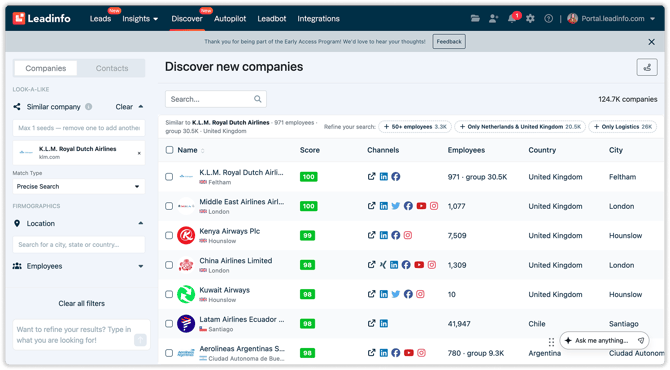Click info icon beside Similar company

point(88,107)
